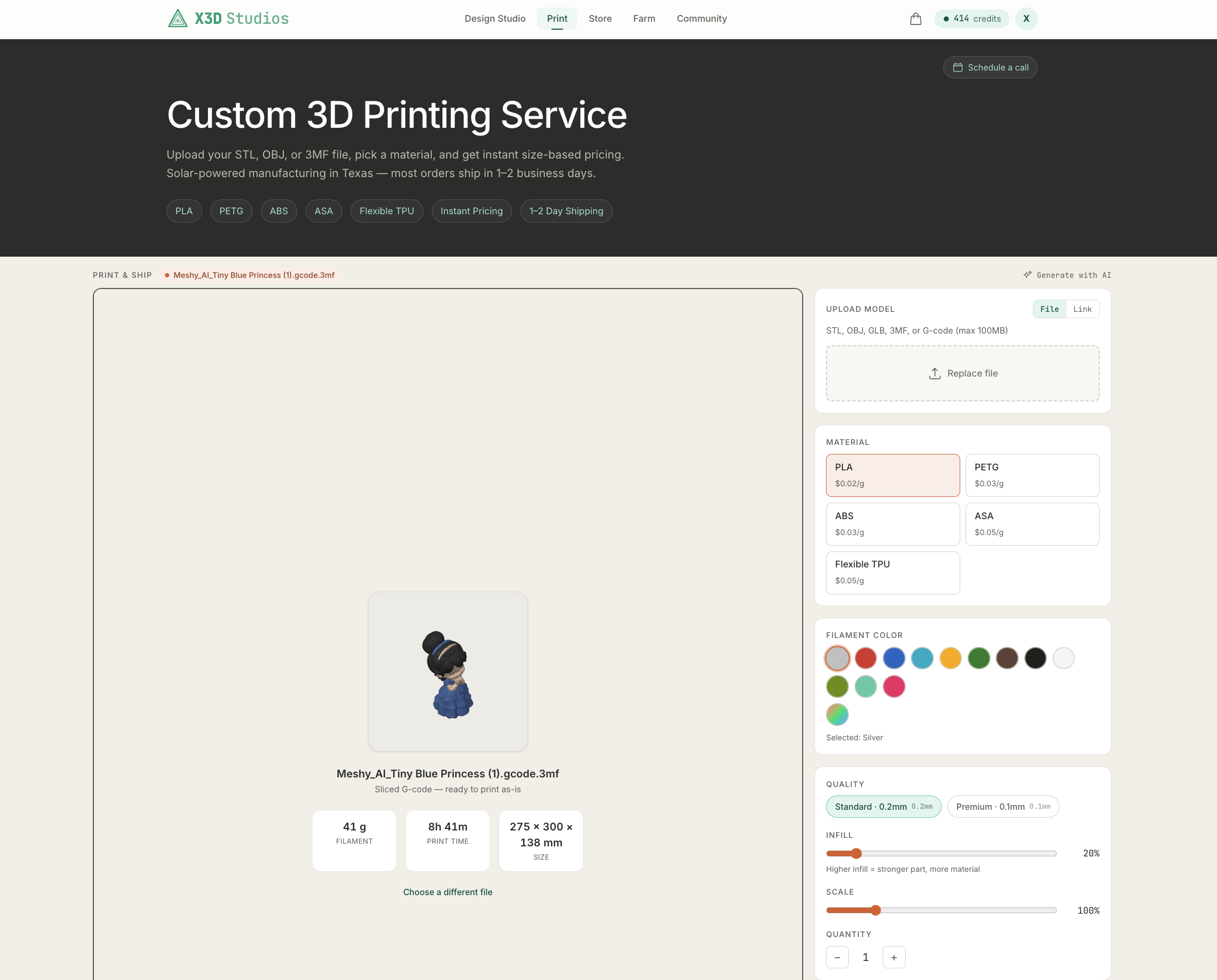Click the Replace file drop zone
The width and height of the screenshot is (1217, 980).
[962, 374]
